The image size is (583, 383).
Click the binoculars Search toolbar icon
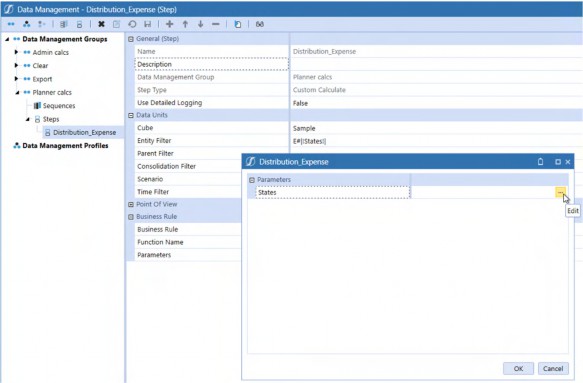point(260,24)
